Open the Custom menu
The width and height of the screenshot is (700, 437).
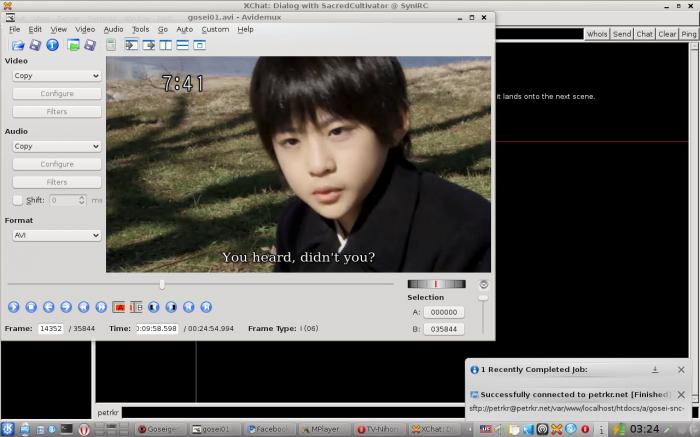point(215,29)
